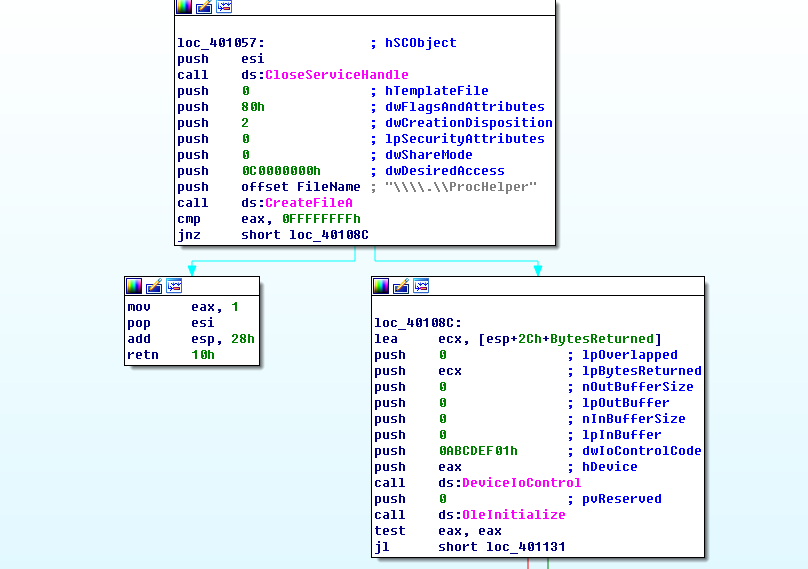
Task: Select the 0ABCDEF01h control code value
Action: click(478, 451)
